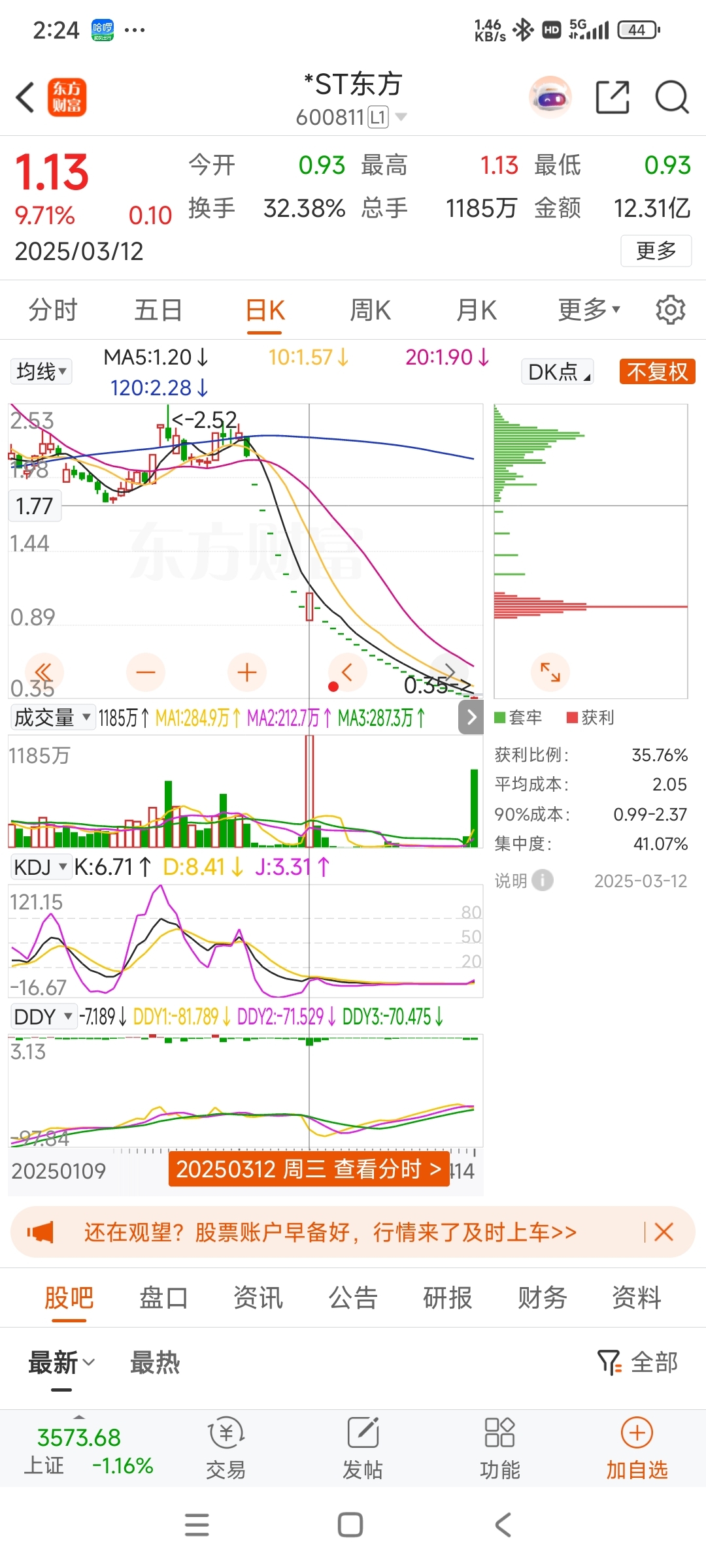706x1568 pixels.
Task: Move crosshair right with single arrow button
Action: click(450, 671)
